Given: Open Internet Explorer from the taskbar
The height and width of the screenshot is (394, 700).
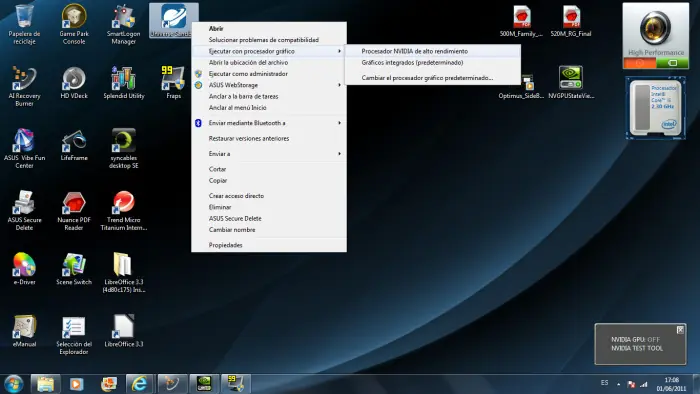Looking at the screenshot, I should point(140,384).
